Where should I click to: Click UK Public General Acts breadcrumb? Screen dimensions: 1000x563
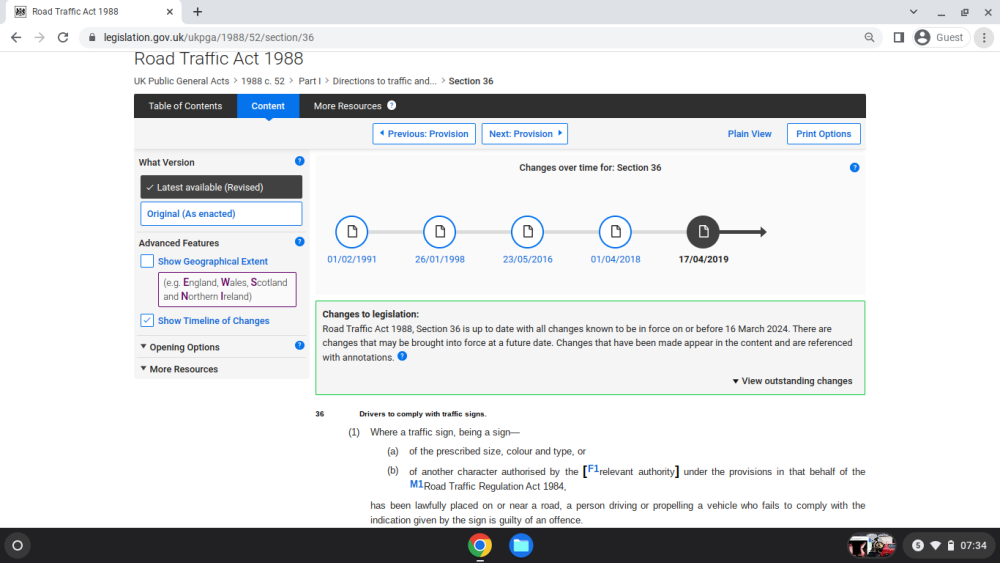point(181,81)
